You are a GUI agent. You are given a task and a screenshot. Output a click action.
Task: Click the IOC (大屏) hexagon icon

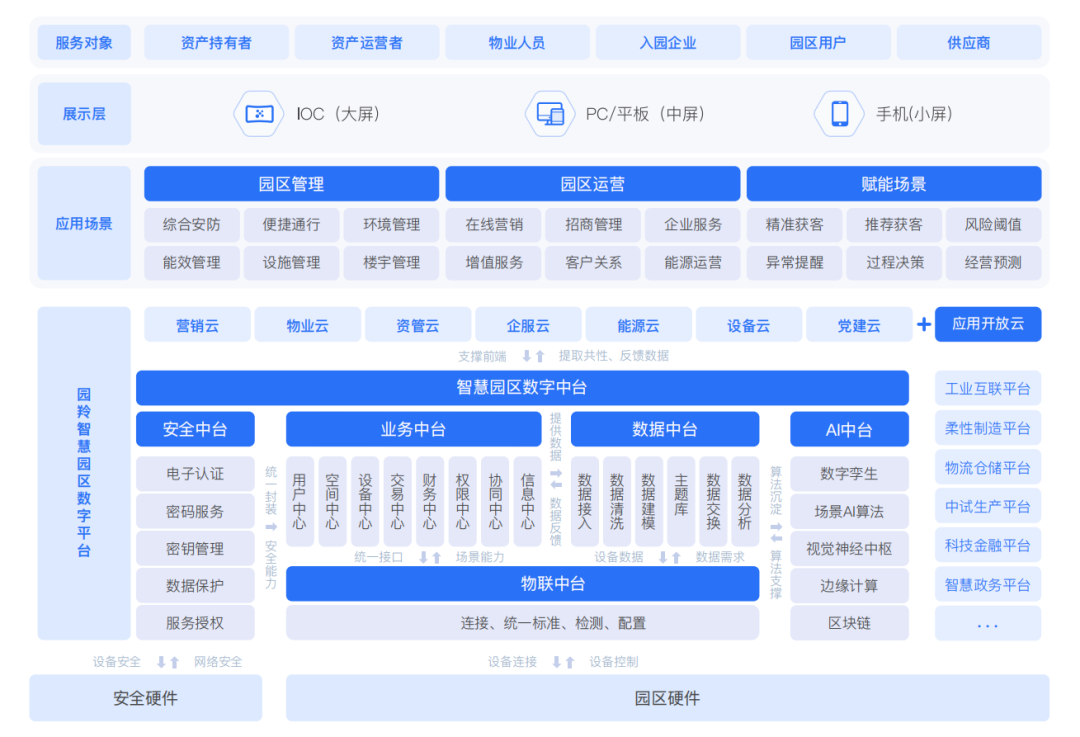(x=258, y=113)
